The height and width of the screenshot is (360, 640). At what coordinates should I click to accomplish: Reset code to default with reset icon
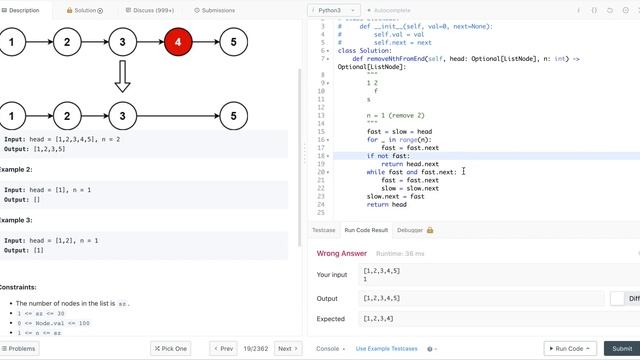tap(609, 10)
